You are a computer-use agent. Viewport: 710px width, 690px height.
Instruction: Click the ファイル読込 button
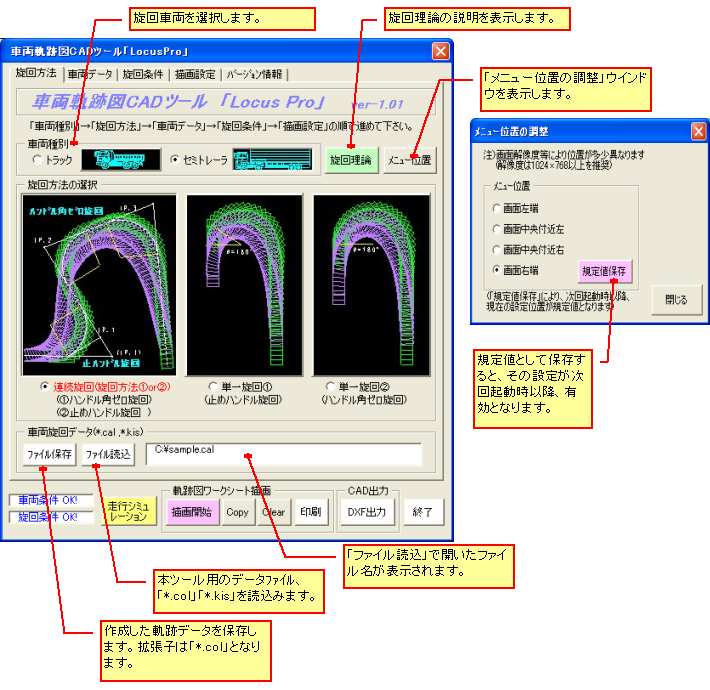[x=108, y=454]
